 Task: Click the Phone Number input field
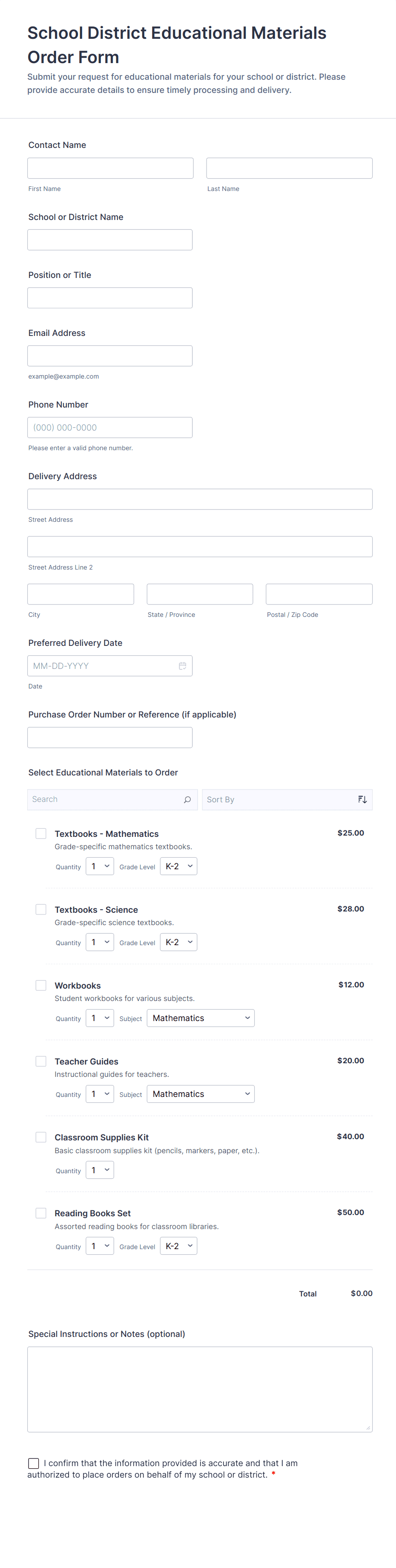[110, 427]
